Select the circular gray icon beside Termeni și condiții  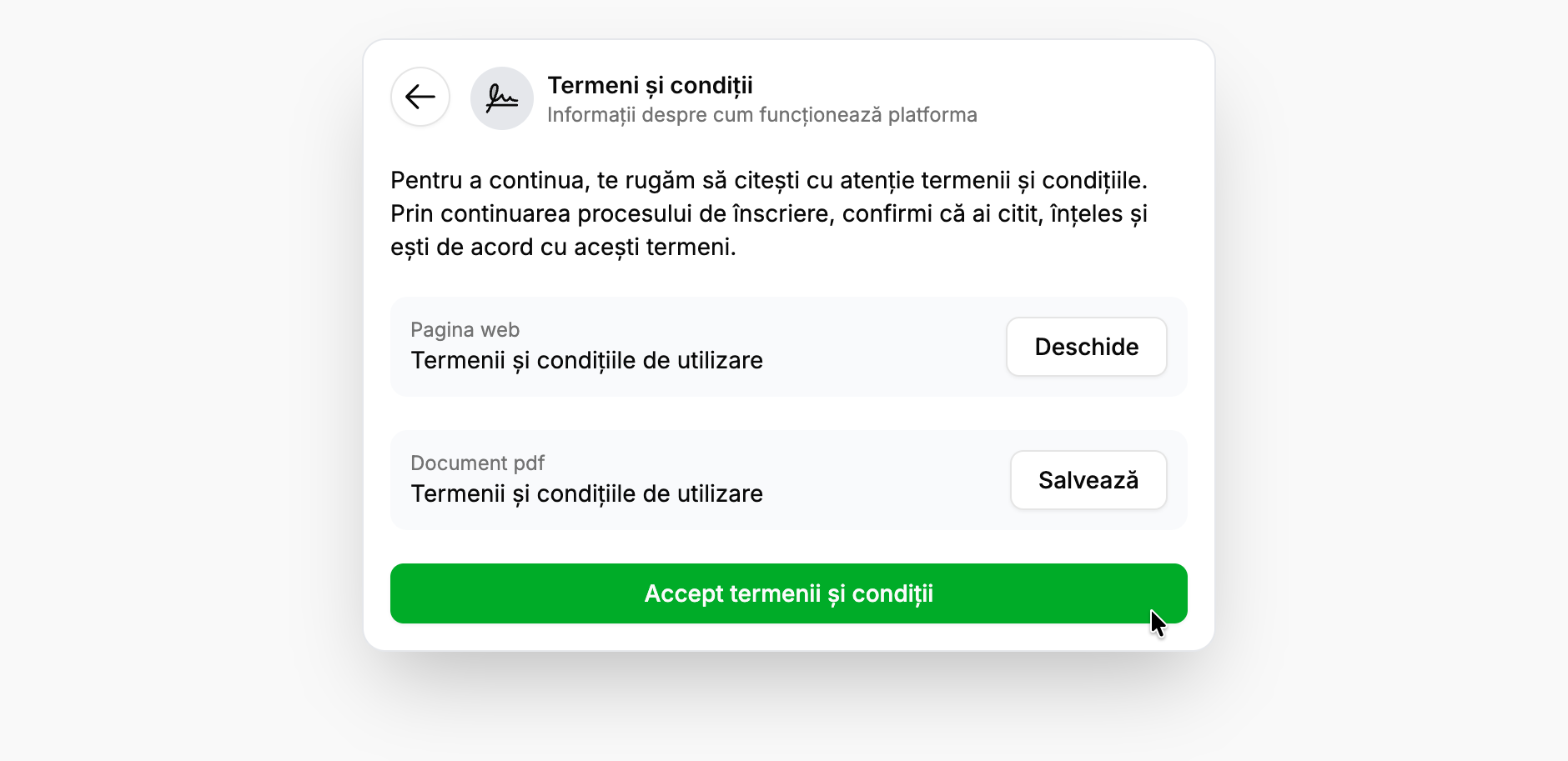coord(502,98)
